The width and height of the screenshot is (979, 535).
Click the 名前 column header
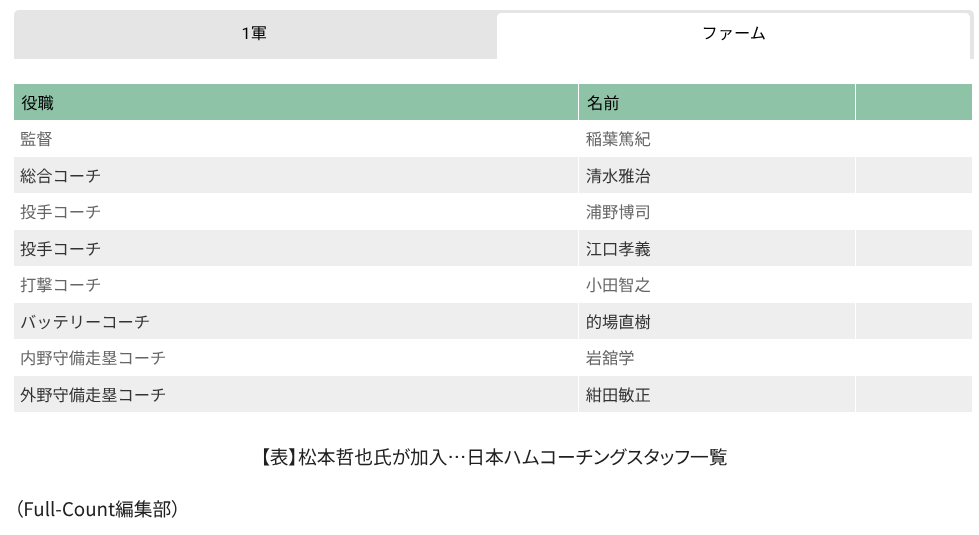pyautogui.click(x=603, y=102)
